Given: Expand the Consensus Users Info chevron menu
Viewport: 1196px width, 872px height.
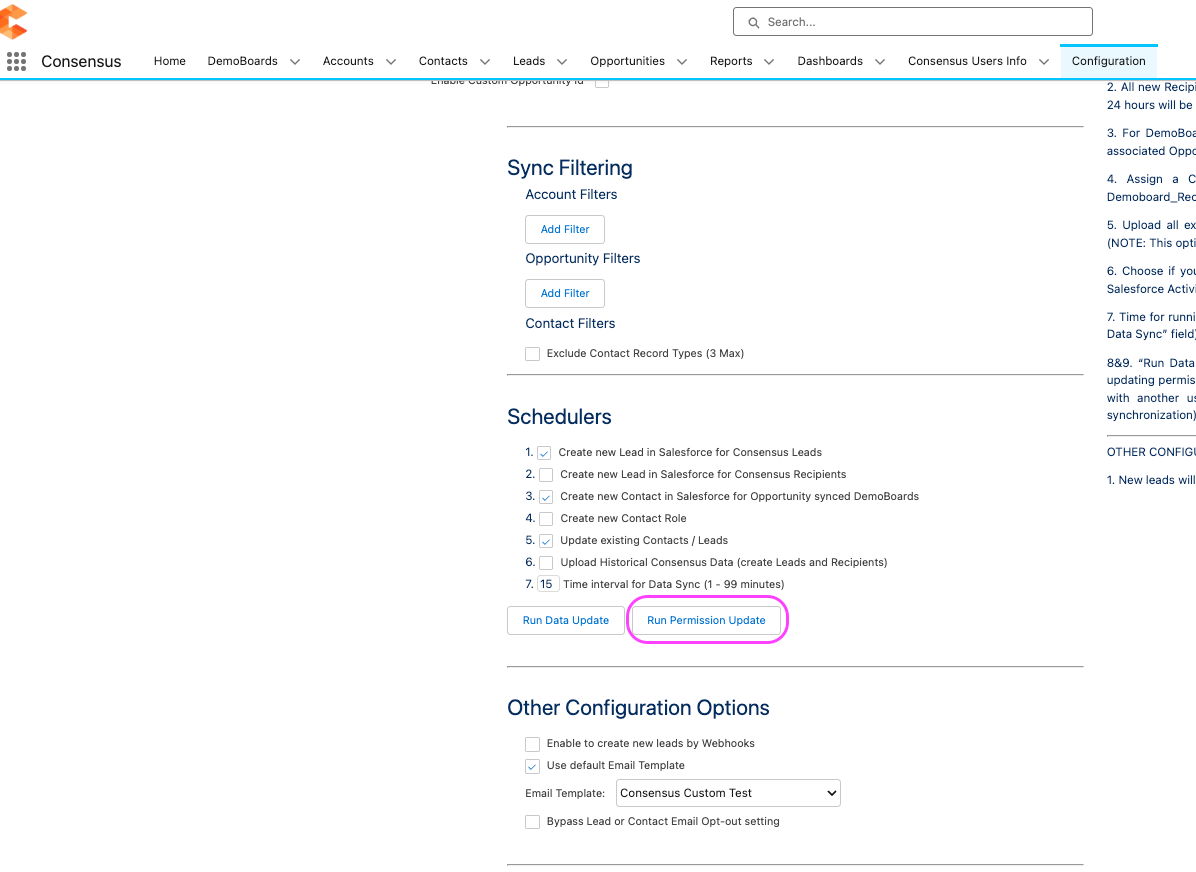Looking at the screenshot, I should (1043, 62).
